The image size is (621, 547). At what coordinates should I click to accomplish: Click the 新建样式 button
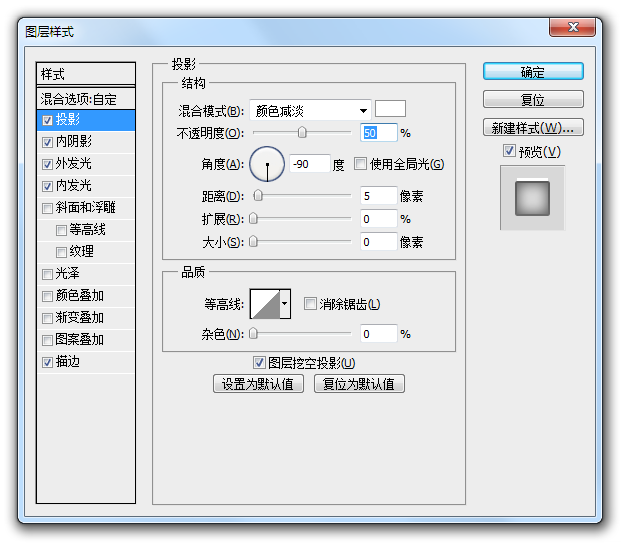532,128
